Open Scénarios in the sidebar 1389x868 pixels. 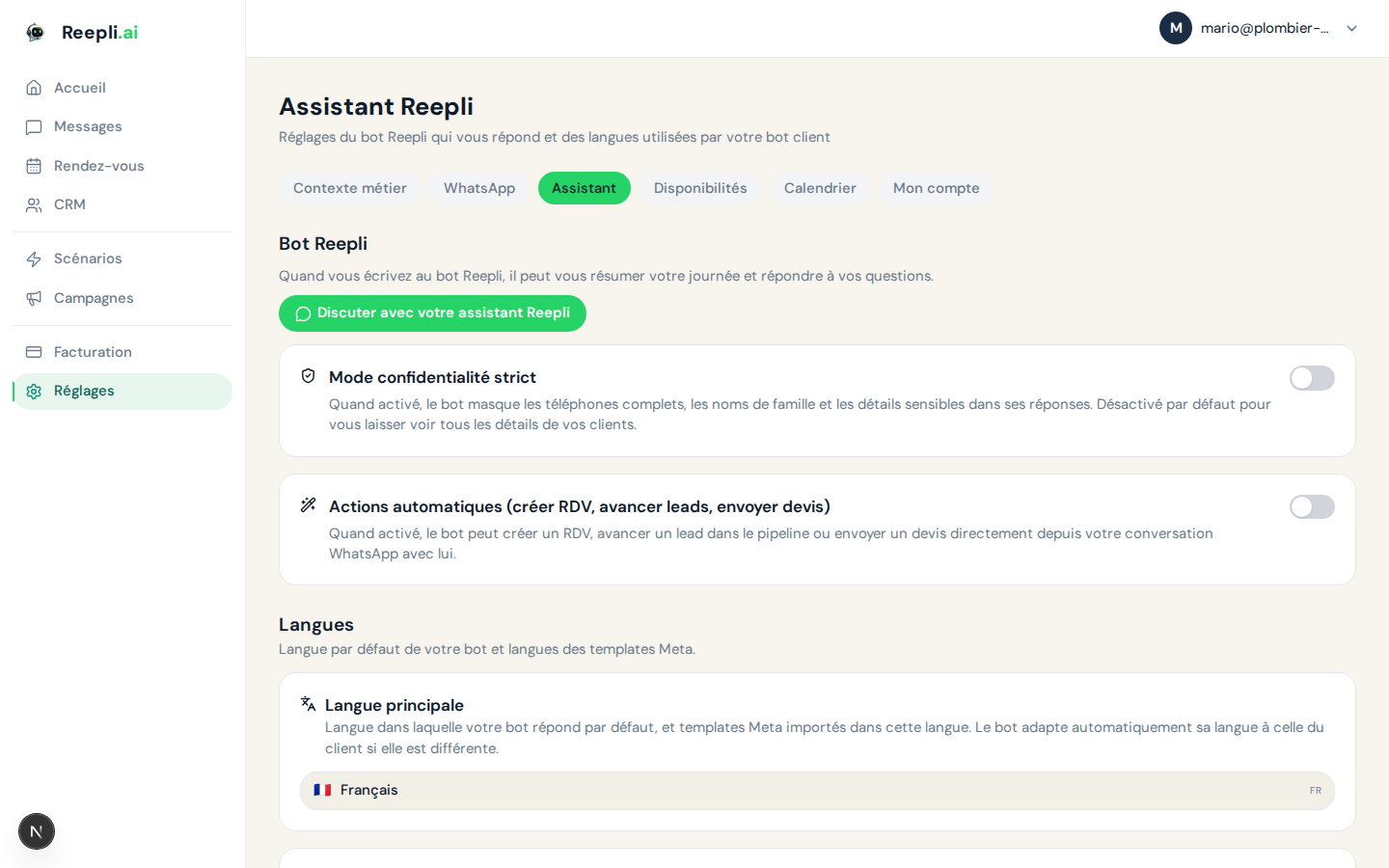123,258
